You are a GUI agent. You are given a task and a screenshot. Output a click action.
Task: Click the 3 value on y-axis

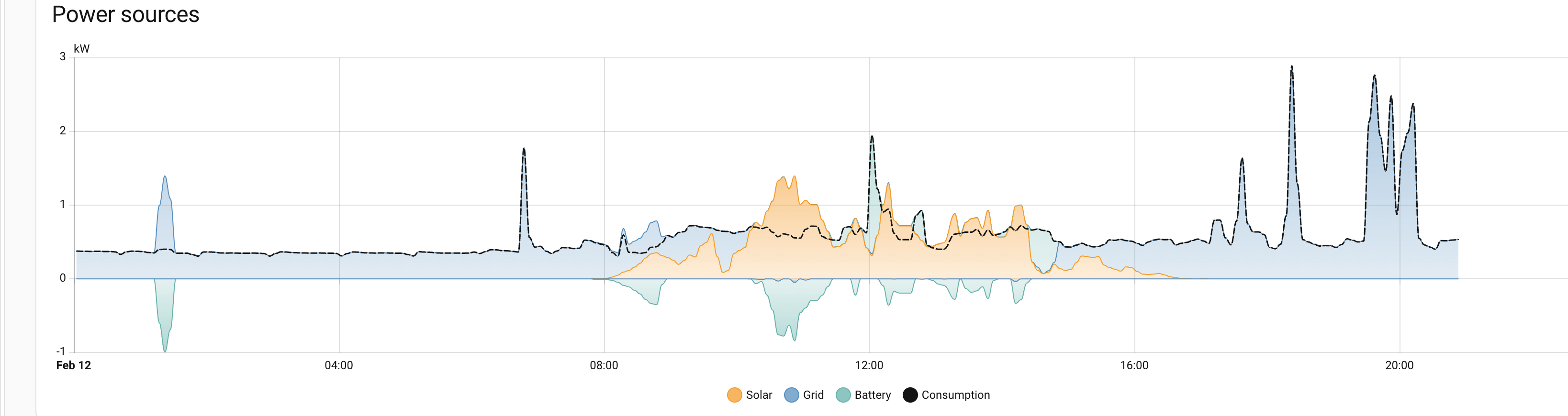click(63, 56)
